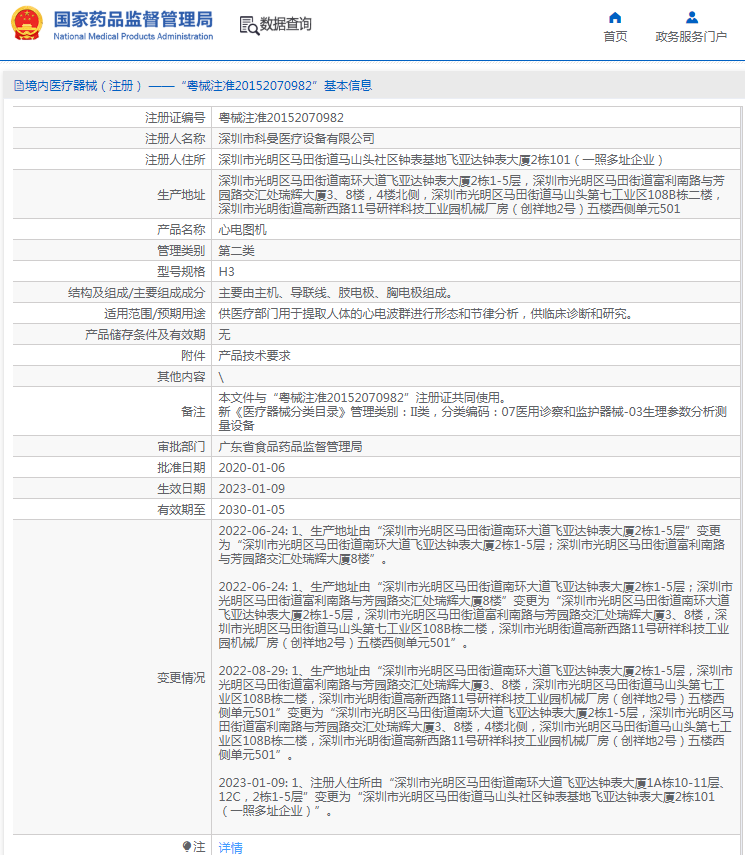Click the 产品名称 row label
The width and height of the screenshot is (745, 855).
coord(181,230)
